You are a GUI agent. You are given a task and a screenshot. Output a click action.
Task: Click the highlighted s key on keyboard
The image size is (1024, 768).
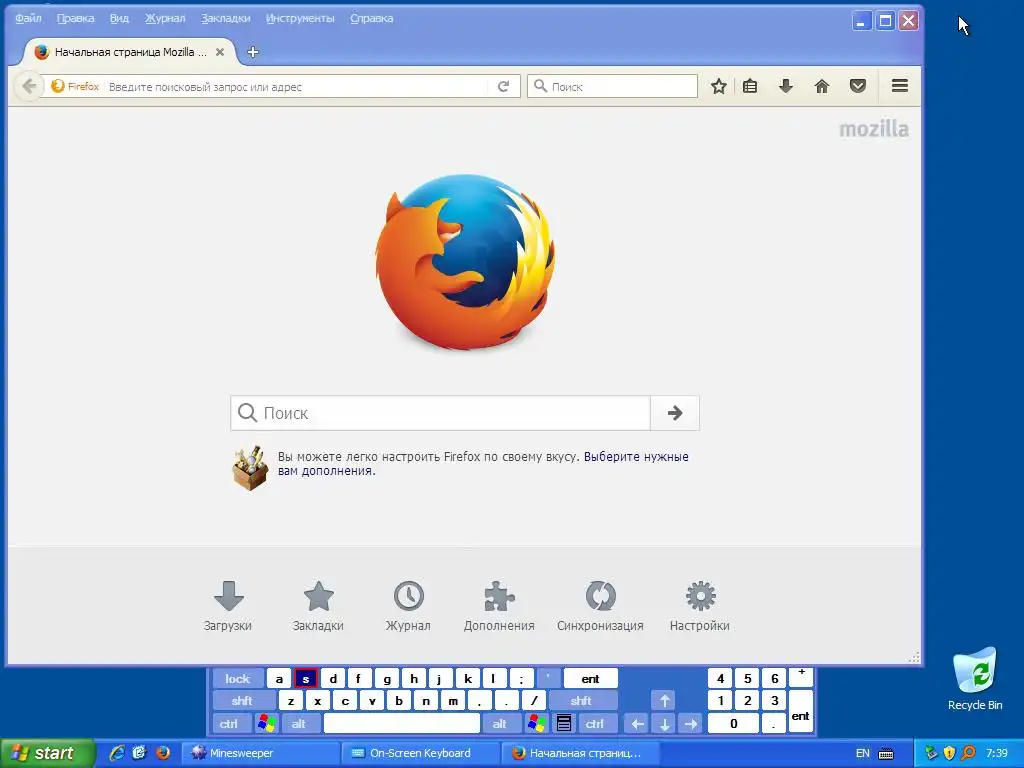tap(306, 679)
